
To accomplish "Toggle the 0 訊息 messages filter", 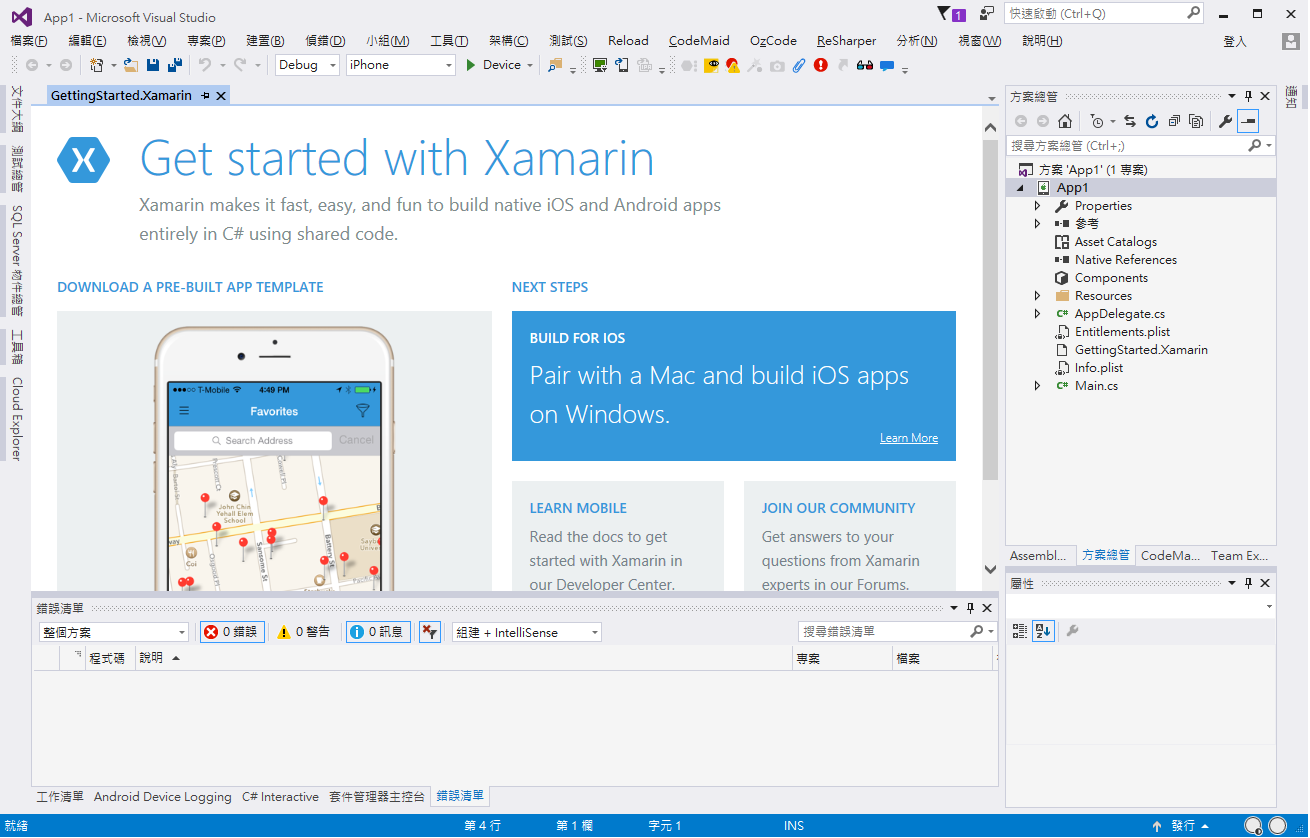I will 378,632.
